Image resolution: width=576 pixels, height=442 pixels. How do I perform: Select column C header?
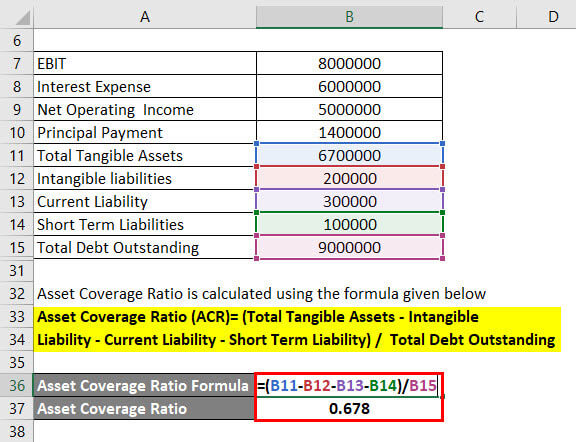[479, 17]
